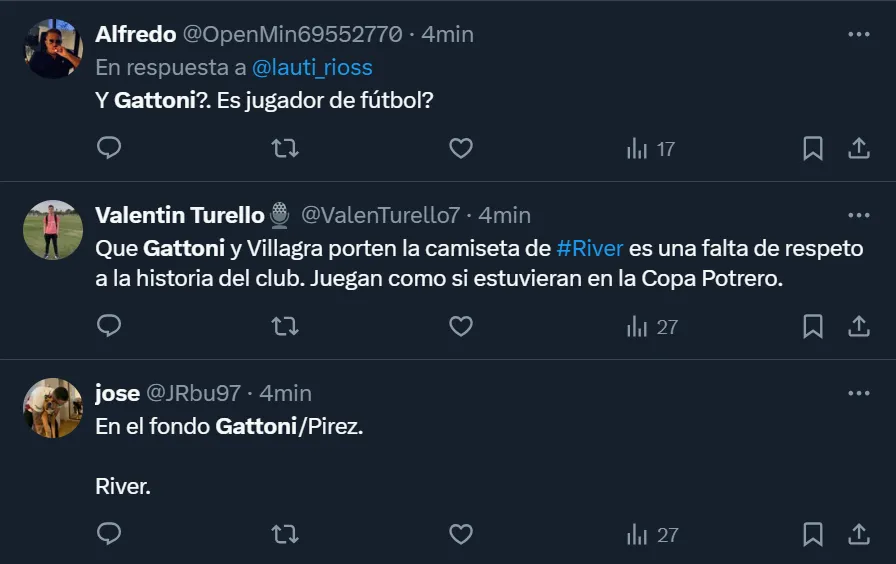
Task: Expand more options on Valentin Turello's tweet
Action: 858,215
